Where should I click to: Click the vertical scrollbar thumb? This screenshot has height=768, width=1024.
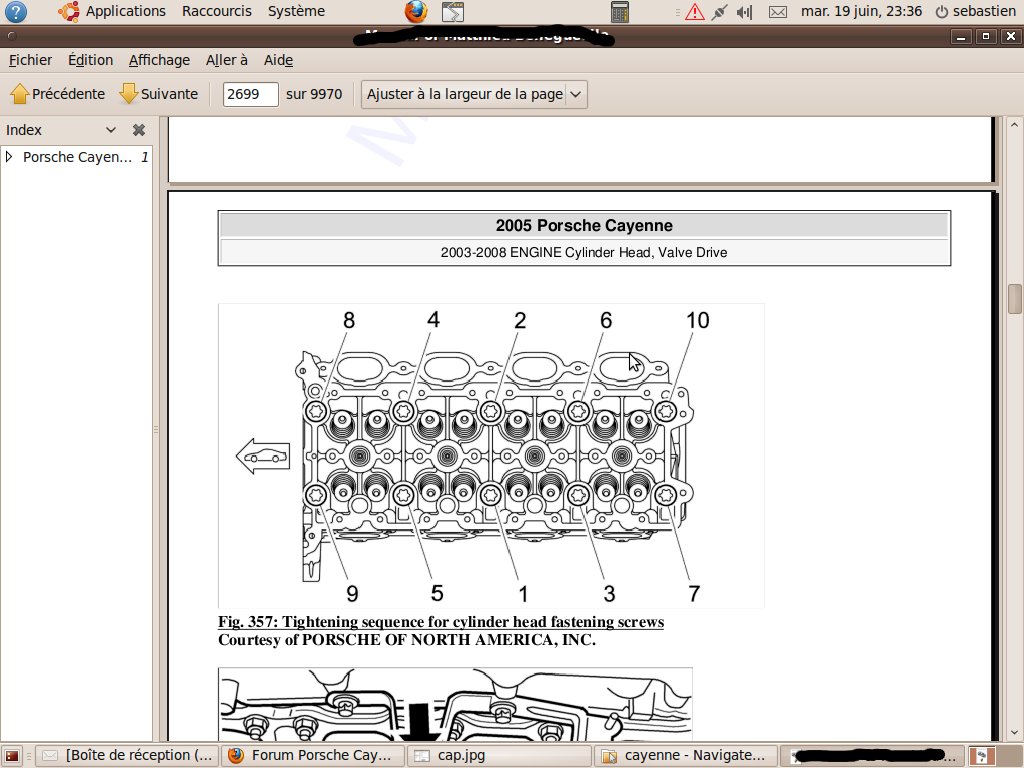[1014, 298]
